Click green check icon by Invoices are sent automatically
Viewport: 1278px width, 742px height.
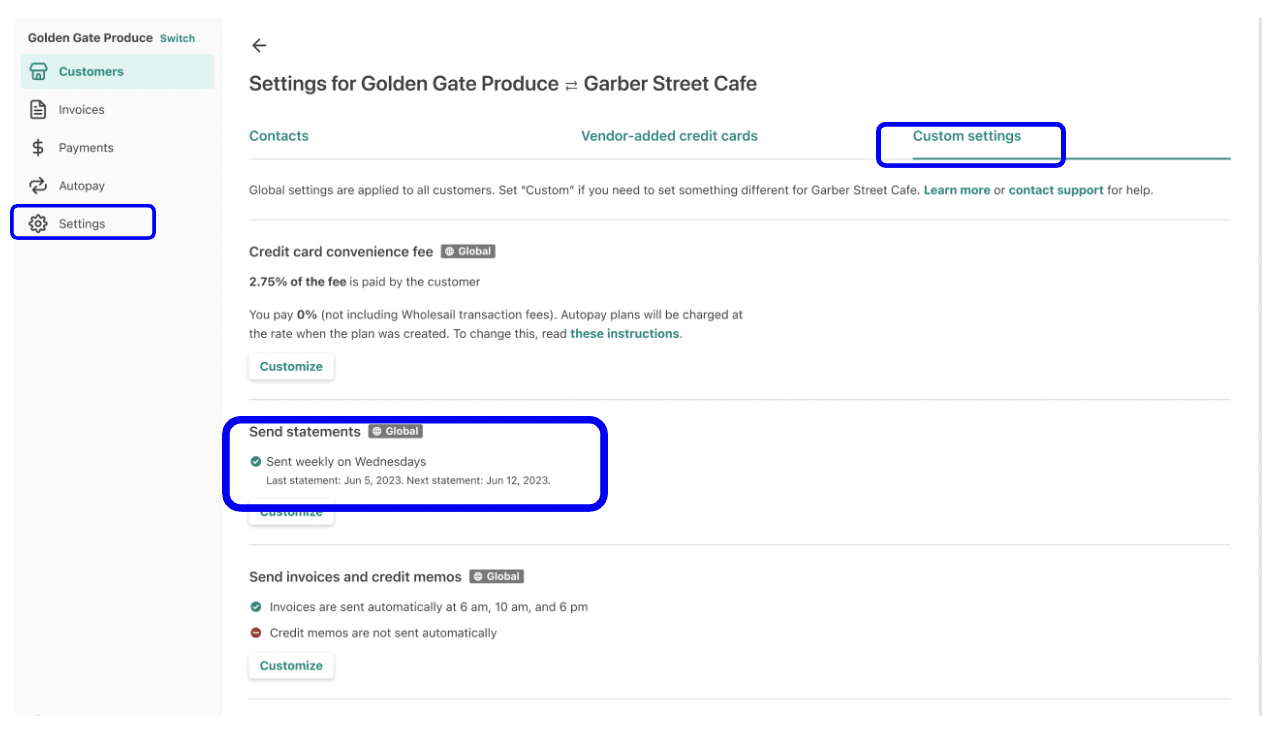tap(256, 607)
